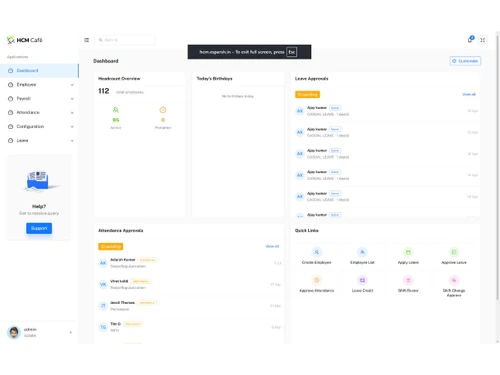Click the pending badge in Leave Approvals
500x375 pixels.
pyautogui.click(x=307, y=94)
